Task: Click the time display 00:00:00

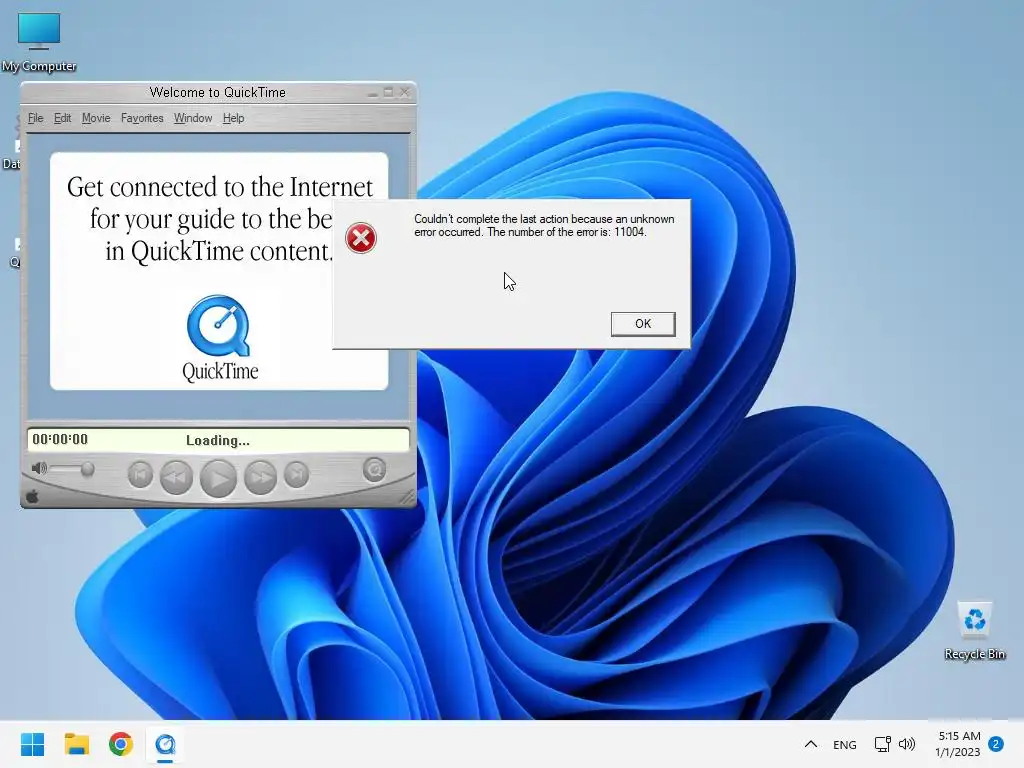Action: (60, 440)
